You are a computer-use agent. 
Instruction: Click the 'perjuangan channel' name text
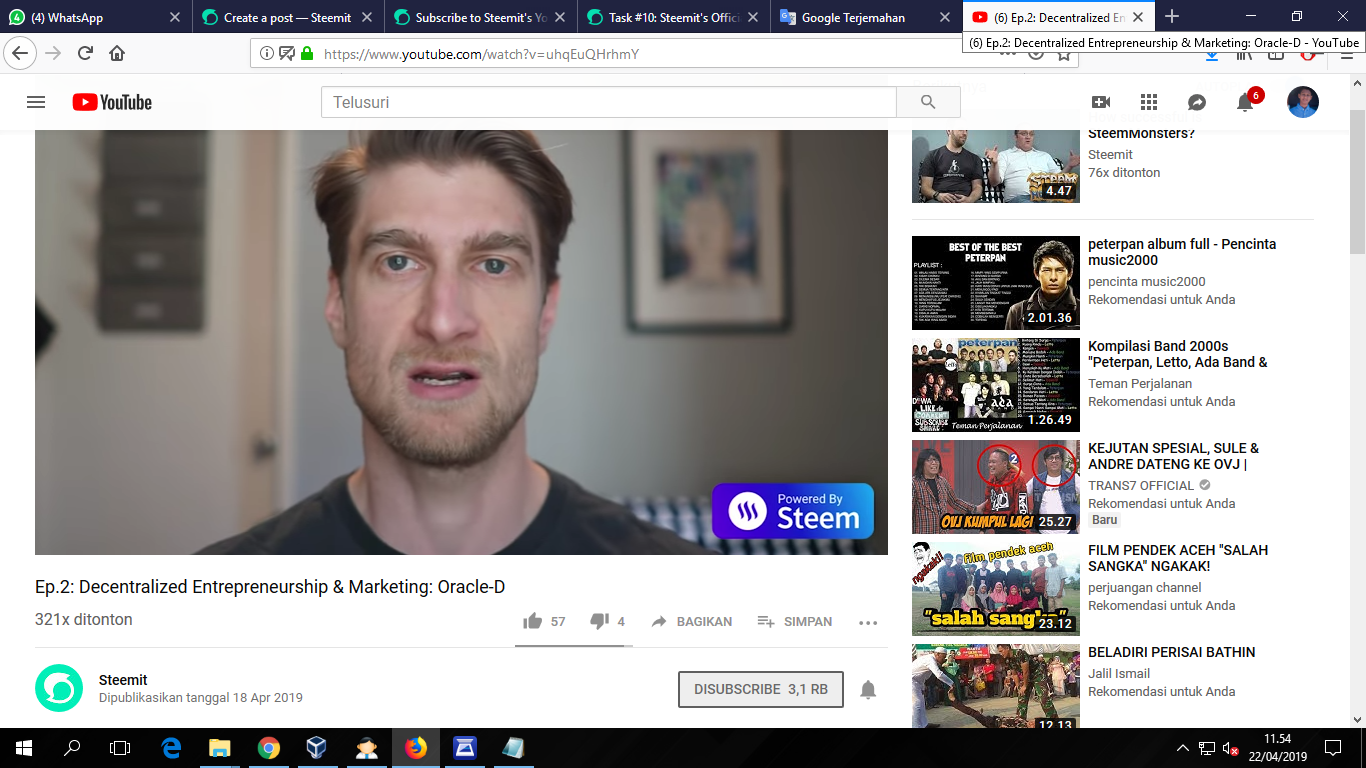(1145, 588)
